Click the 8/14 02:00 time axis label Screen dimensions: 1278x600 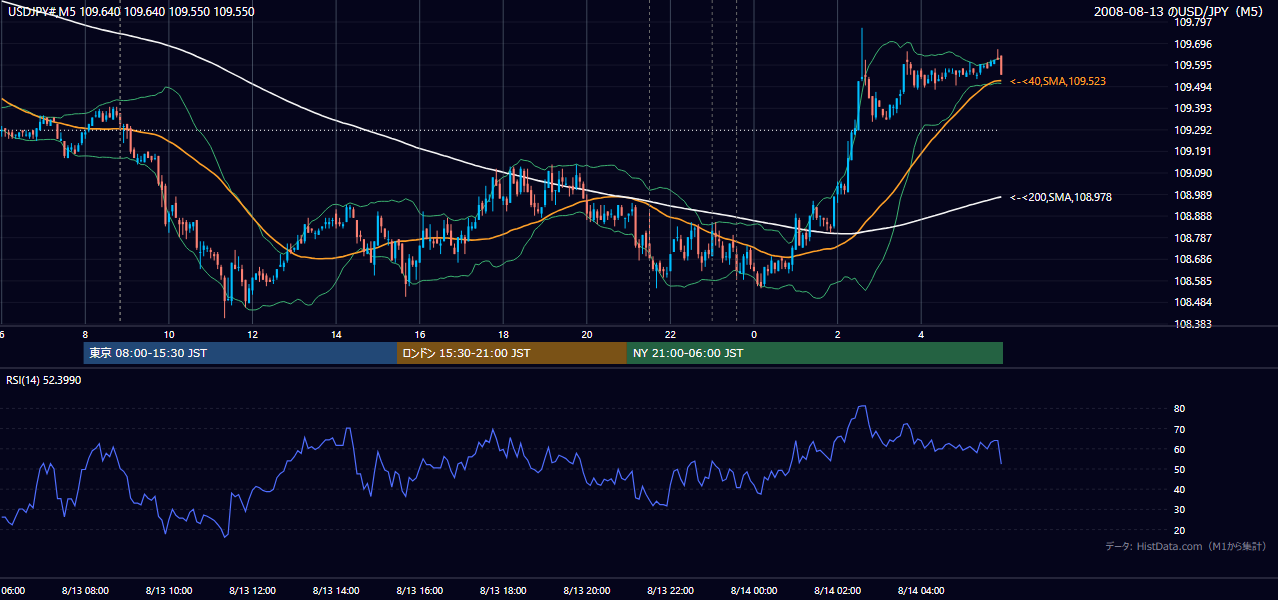(x=837, y=591)
